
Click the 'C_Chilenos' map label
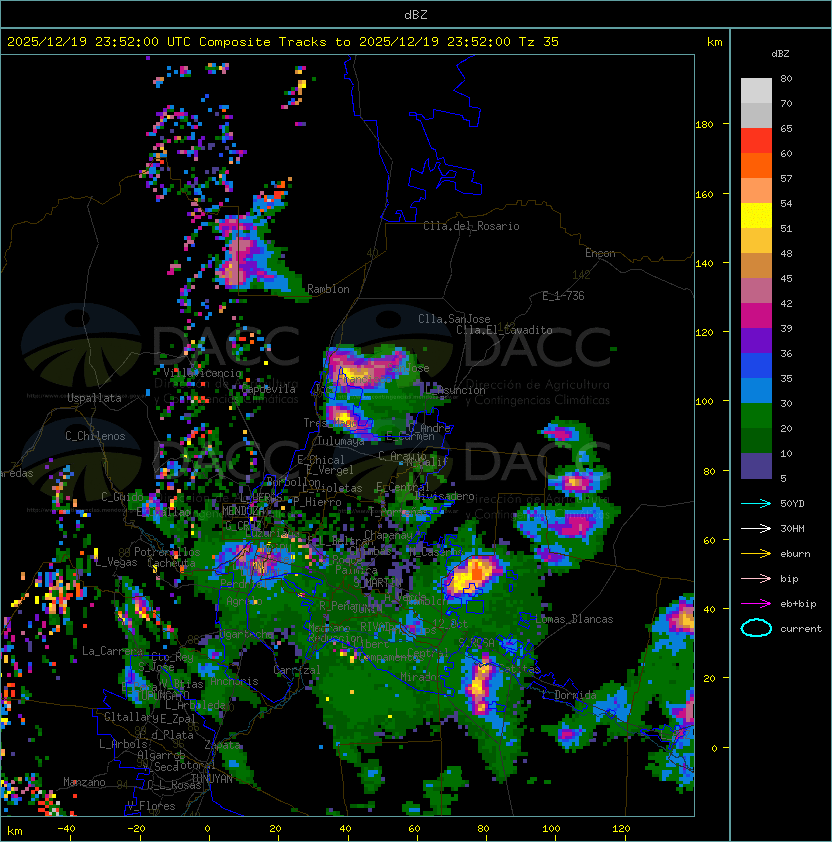pyautogui.click(x=95, y=436)
